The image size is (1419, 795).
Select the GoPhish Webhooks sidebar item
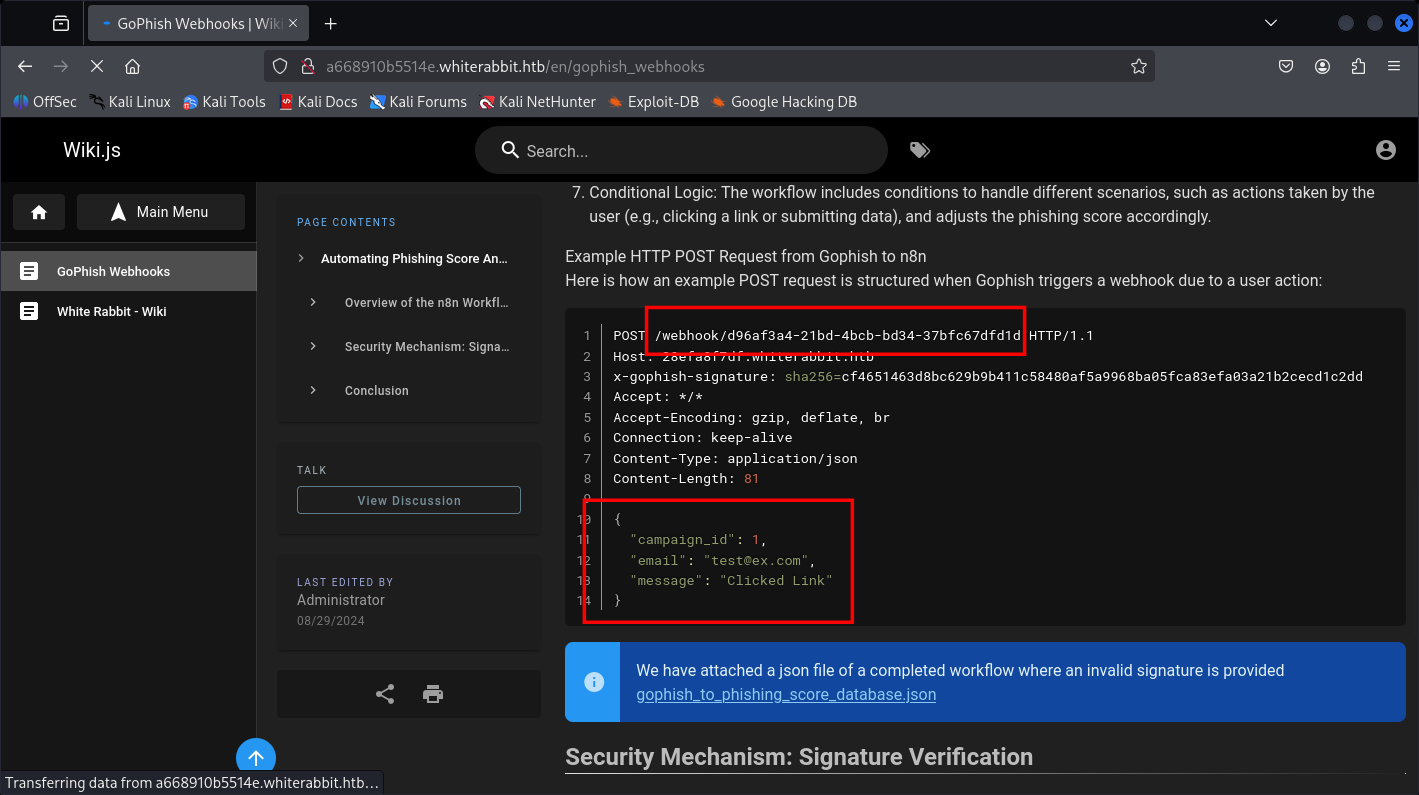pyautogui.click(x=113, y=271)
